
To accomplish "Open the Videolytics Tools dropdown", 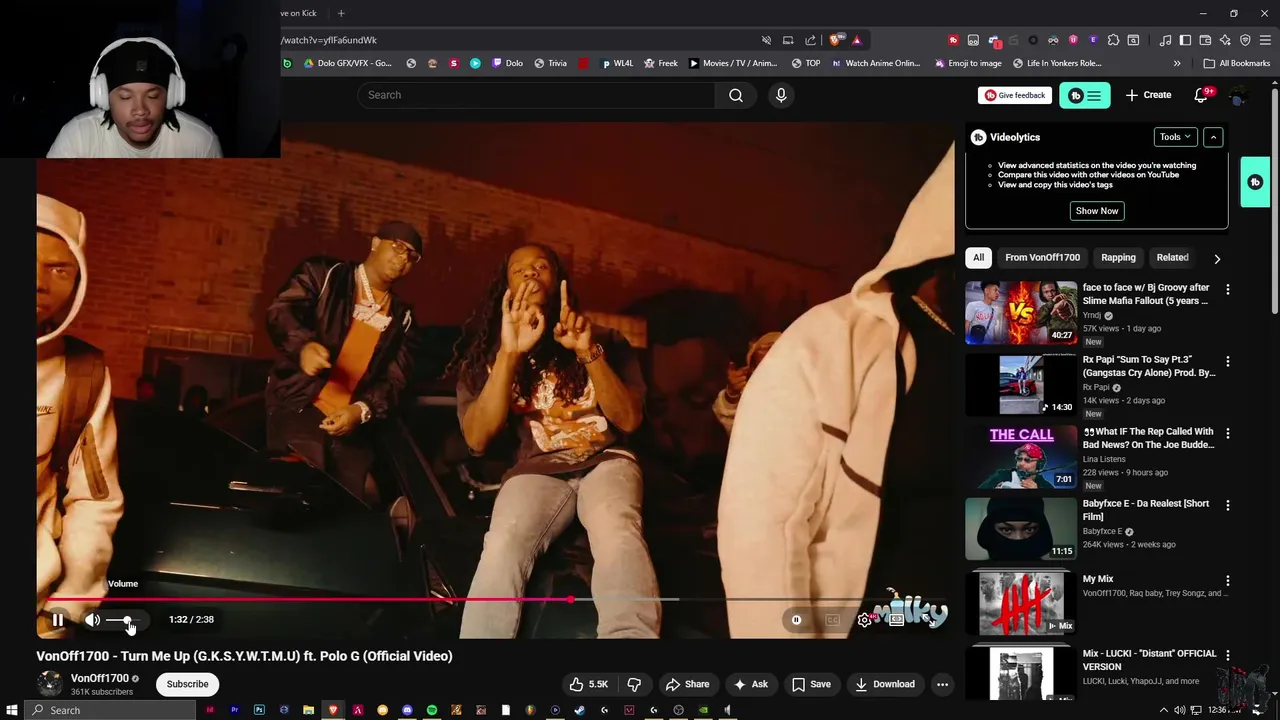I will [1175, 137].
